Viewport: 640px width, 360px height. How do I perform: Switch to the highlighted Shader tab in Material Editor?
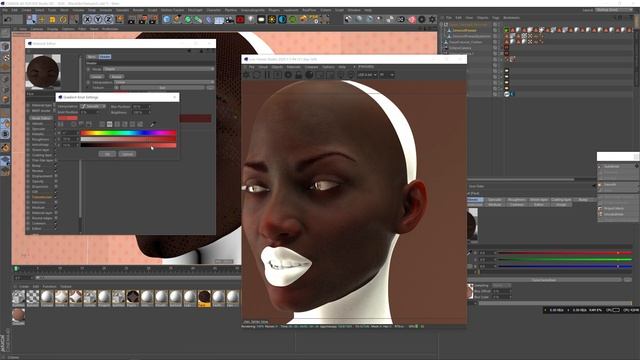[x=105, y=57]
